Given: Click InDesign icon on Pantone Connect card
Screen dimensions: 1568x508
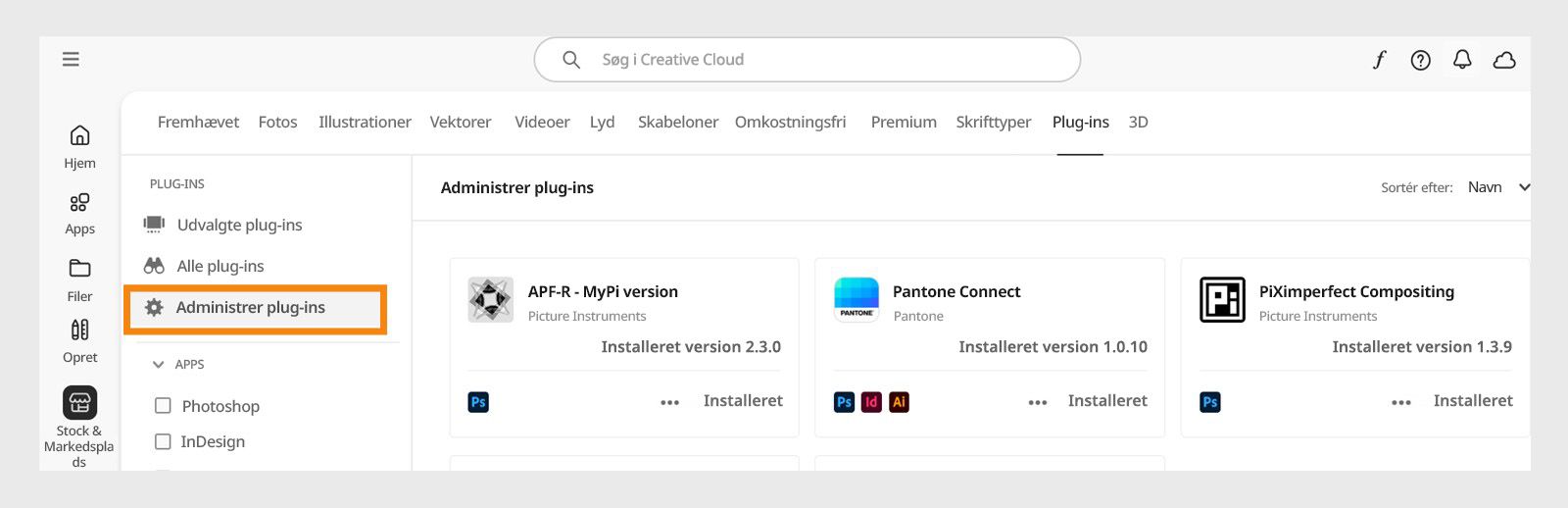Looking at the screenshot, I should point(871,402).
